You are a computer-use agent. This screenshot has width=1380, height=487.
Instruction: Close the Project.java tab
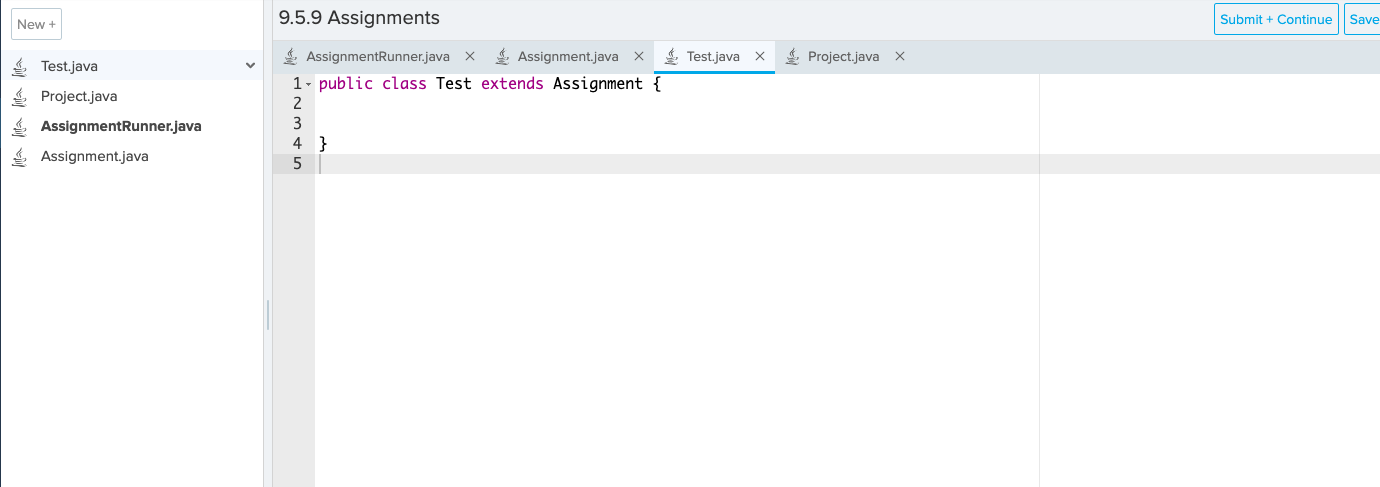click(900, 56)
